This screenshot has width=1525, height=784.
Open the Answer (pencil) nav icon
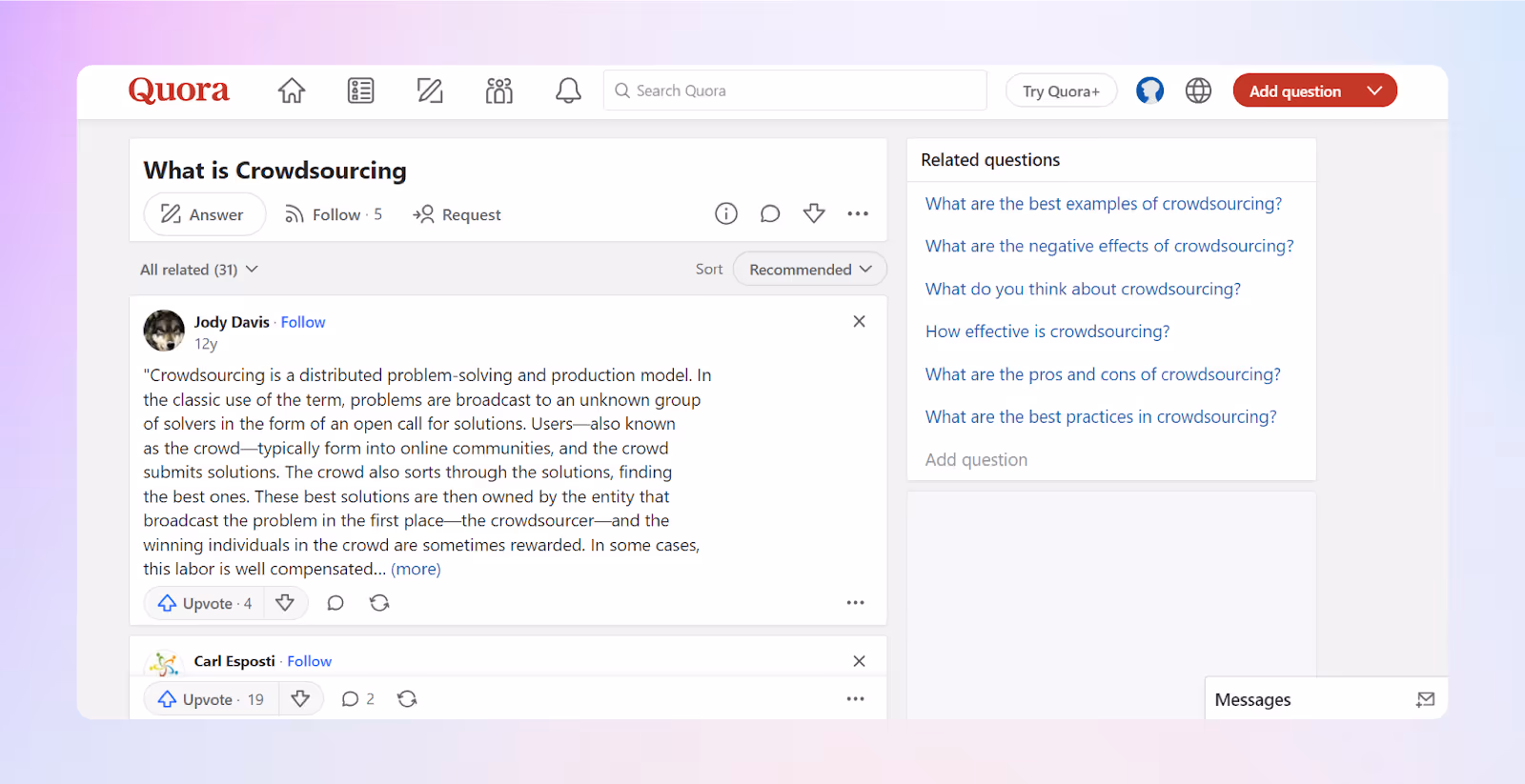[430, 90]
